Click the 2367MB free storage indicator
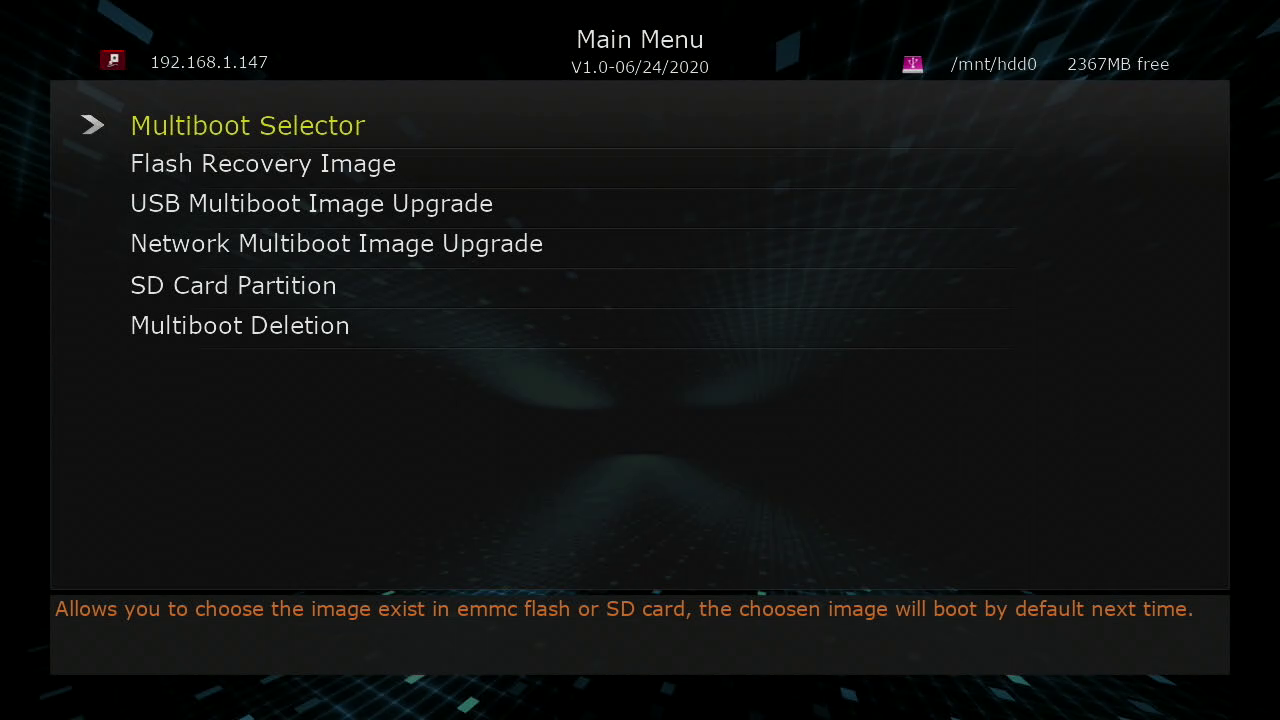1280x720 pixels. (x=1118, y=64)
